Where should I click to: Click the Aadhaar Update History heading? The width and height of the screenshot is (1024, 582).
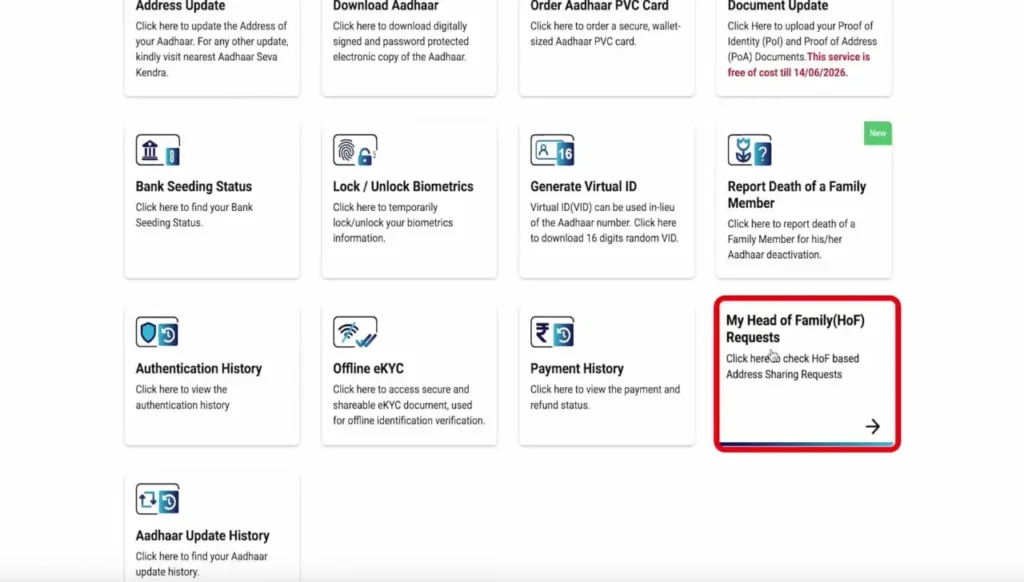pos(202,536)
